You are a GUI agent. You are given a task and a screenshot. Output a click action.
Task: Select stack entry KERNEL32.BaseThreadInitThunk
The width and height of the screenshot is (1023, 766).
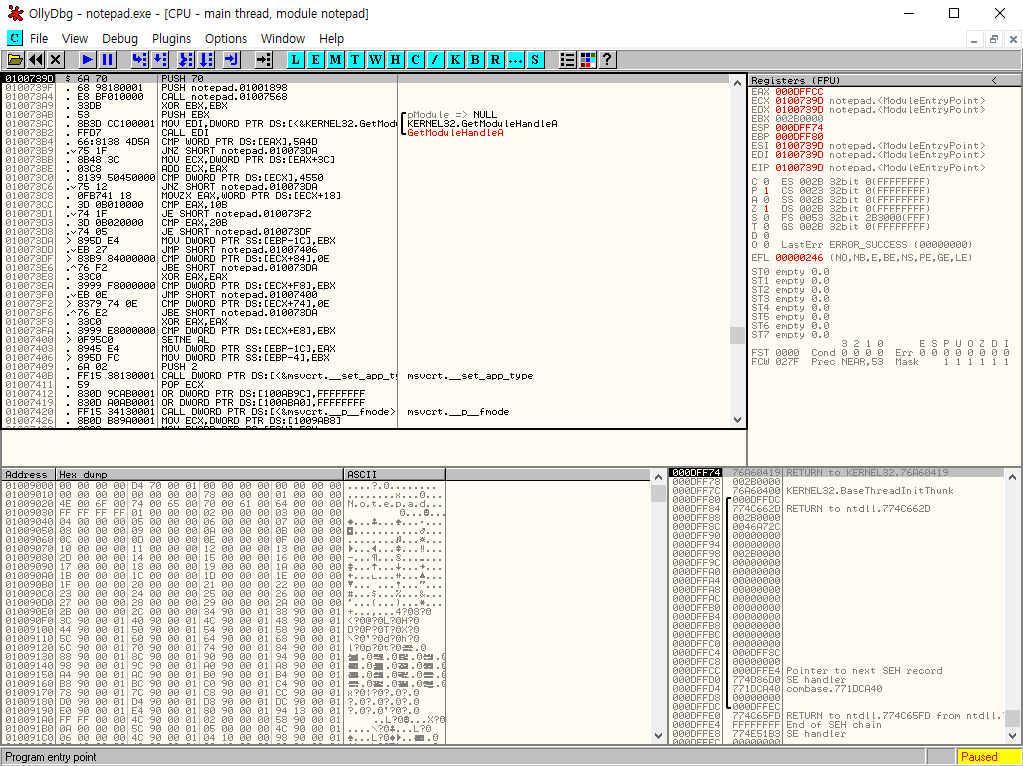(x=837, y=491)
